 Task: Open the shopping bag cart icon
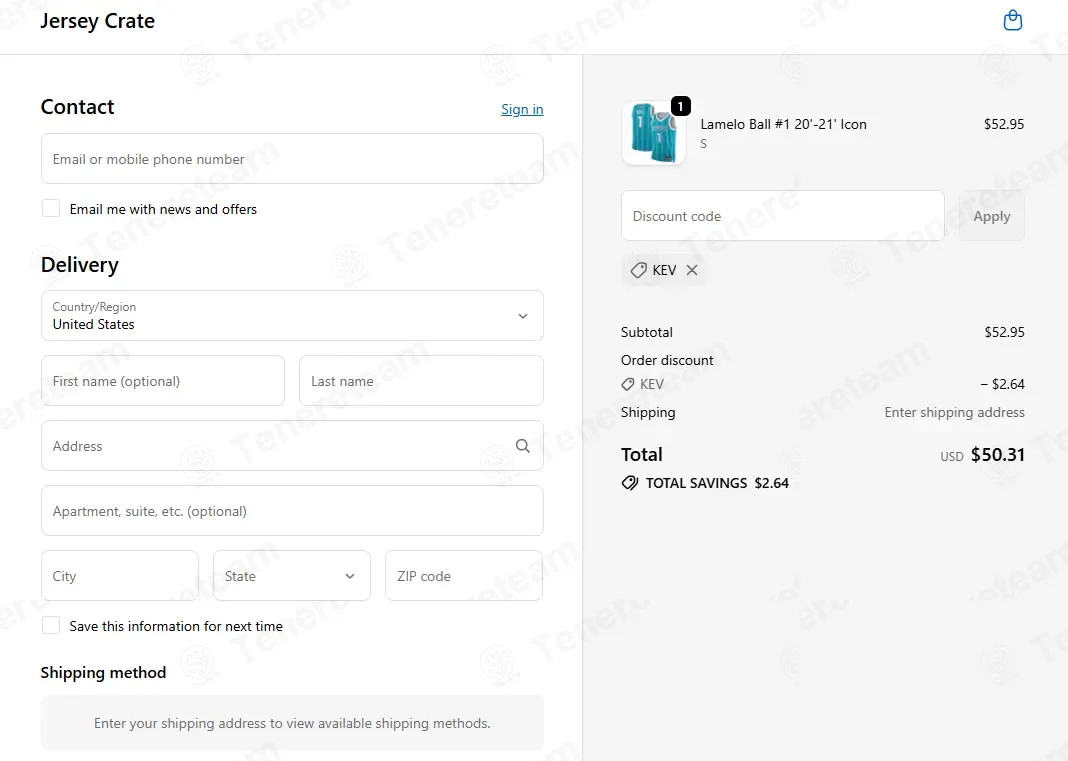(1013, 20)
